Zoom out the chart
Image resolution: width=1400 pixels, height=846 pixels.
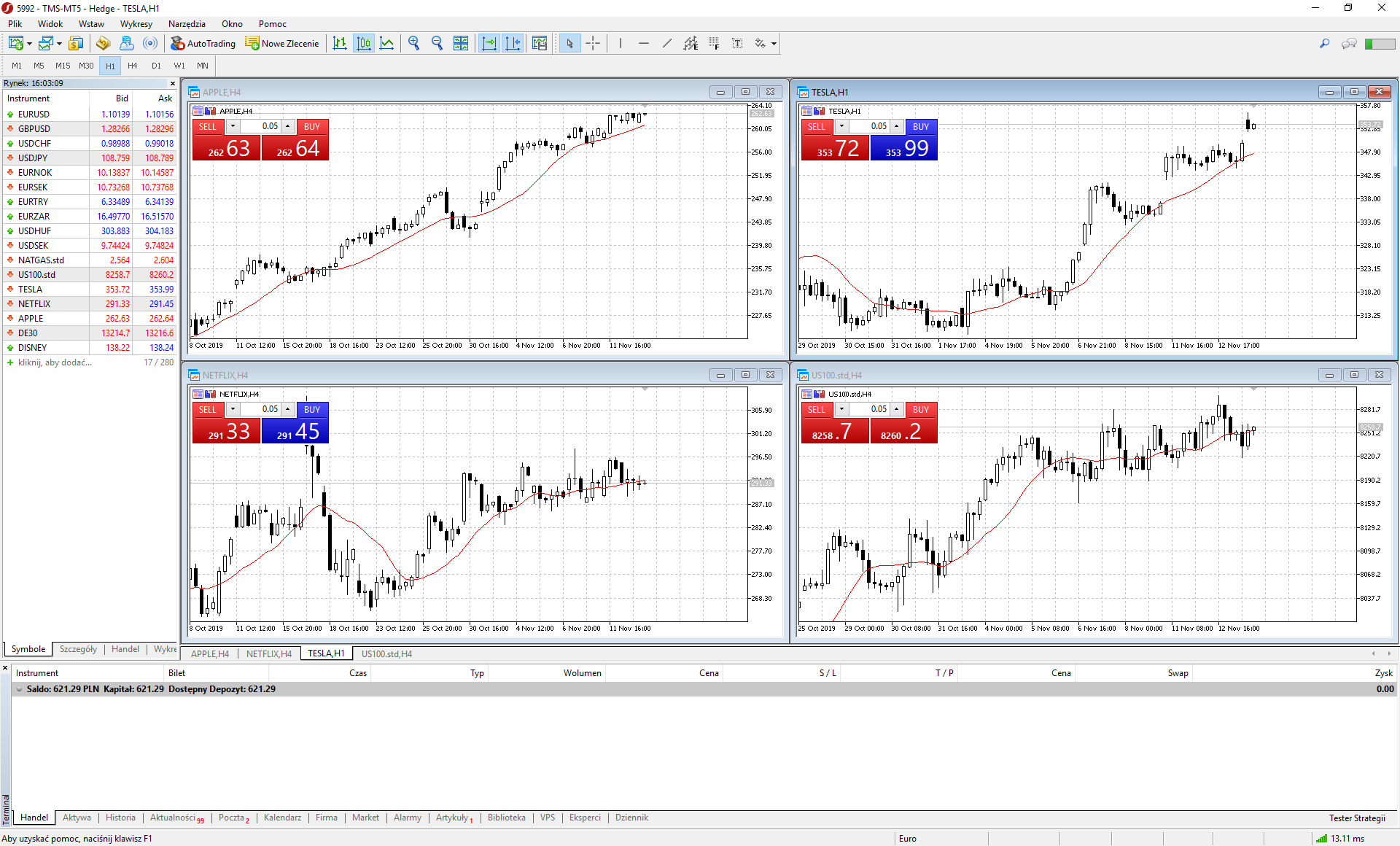point(437,44)
